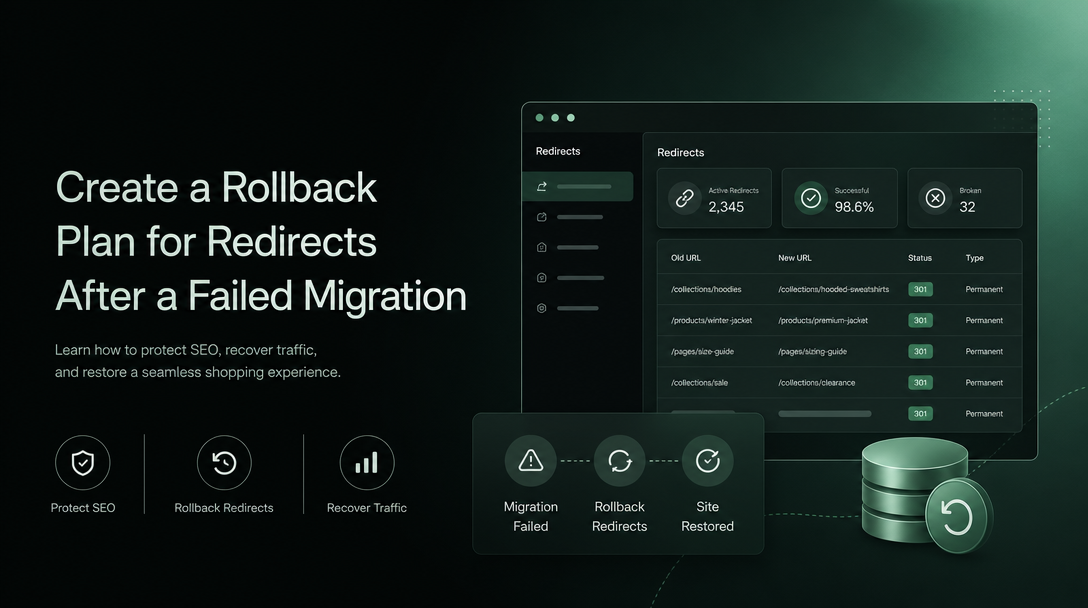
Task: Click the Protect SEO label
Action: click(x=83, y=508)
